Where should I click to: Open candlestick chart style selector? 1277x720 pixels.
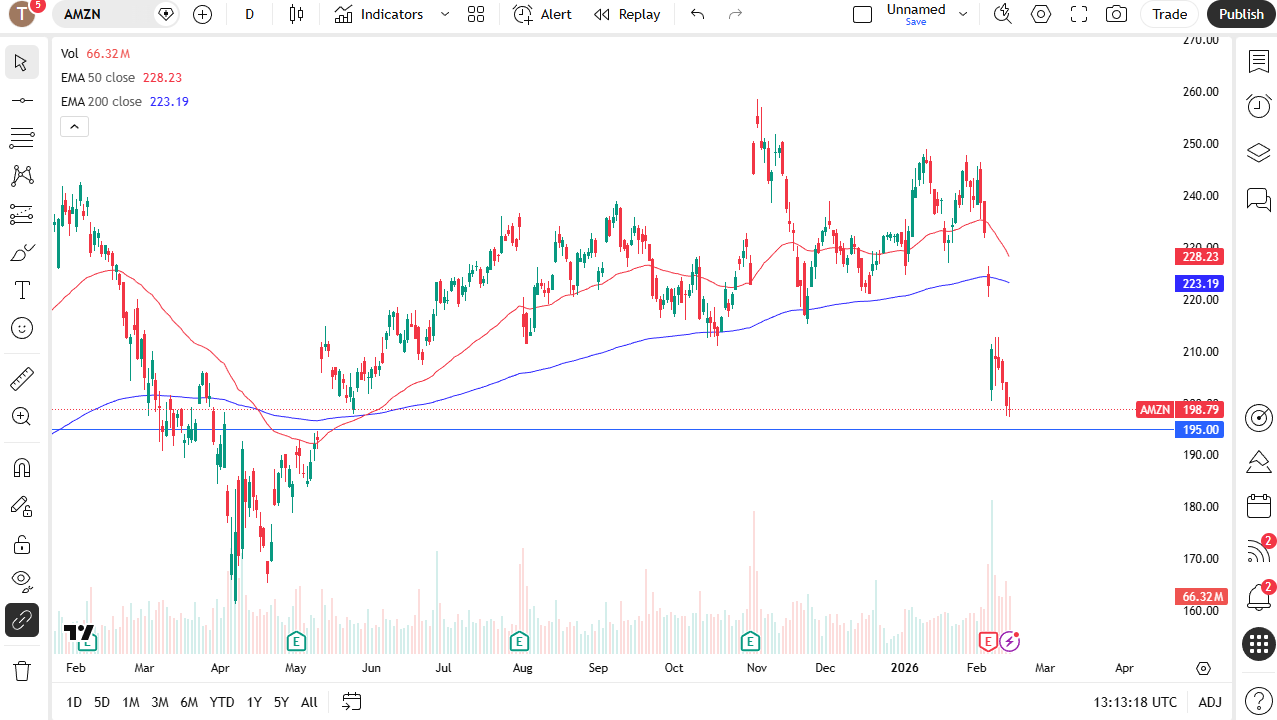point(295,14)
